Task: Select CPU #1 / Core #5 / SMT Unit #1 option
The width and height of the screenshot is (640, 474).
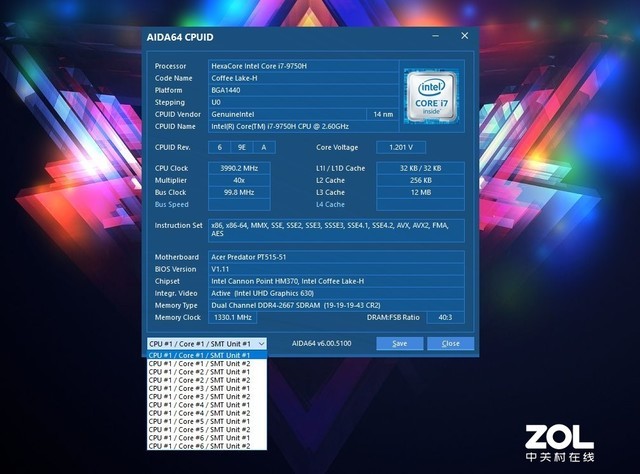Action: (x=207, y=421)
